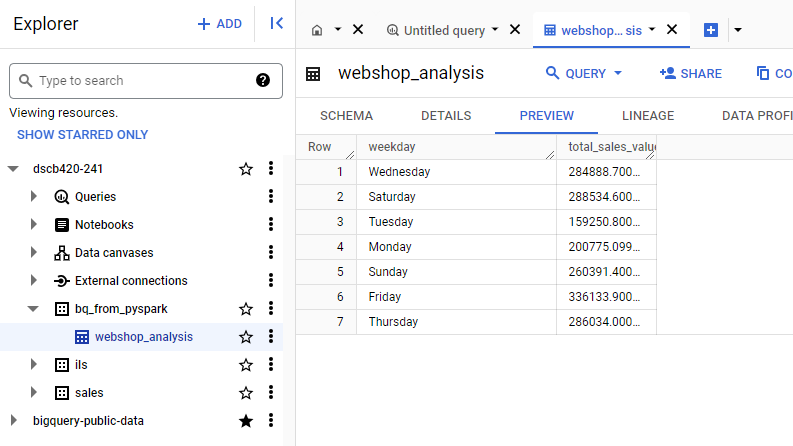
Task: Select the webshop_analysis table in tree
Action: [x=144, y=337]
